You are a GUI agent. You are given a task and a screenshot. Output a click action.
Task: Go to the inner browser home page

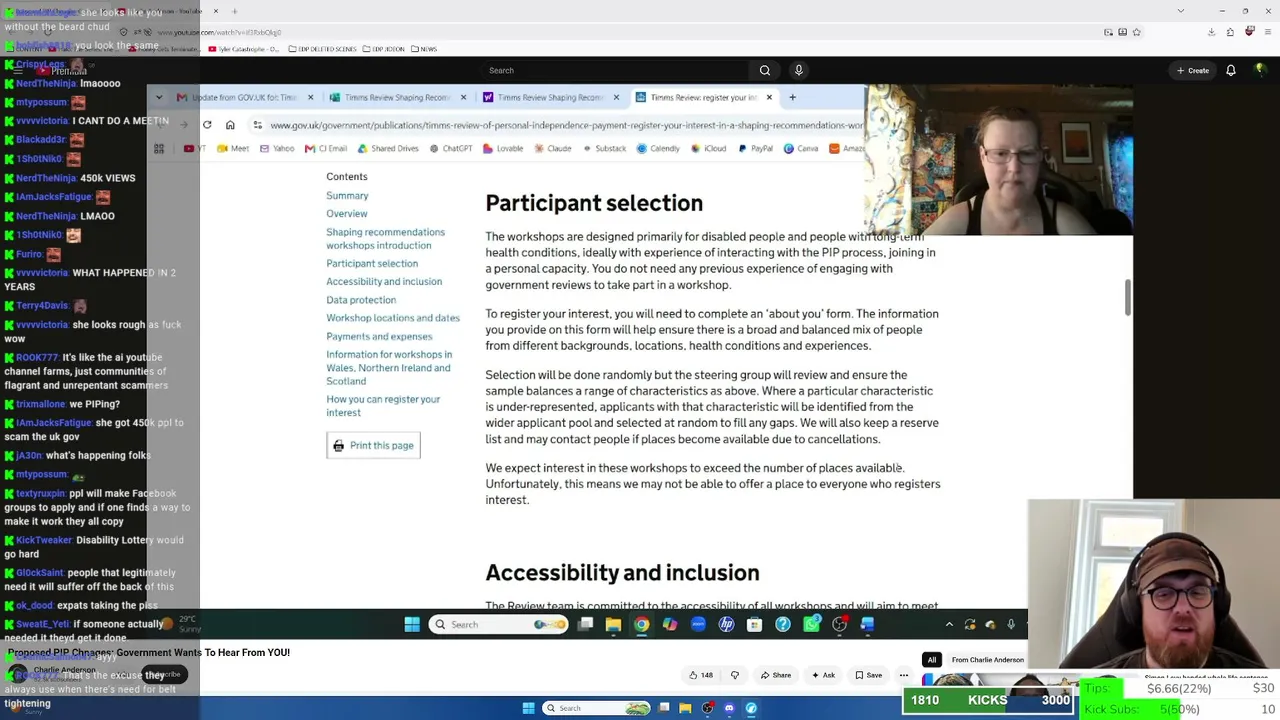[x=230, y=125]
